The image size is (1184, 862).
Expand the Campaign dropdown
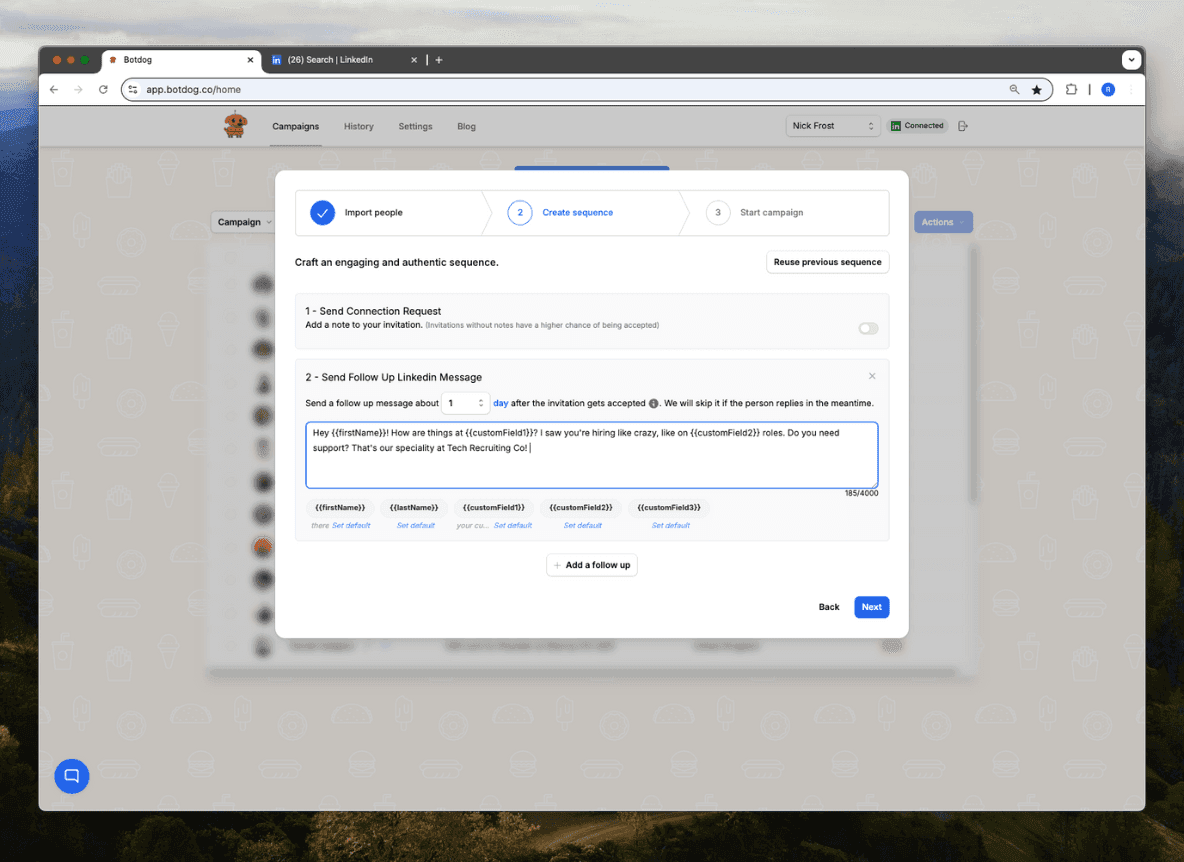[x=243, y=221]
